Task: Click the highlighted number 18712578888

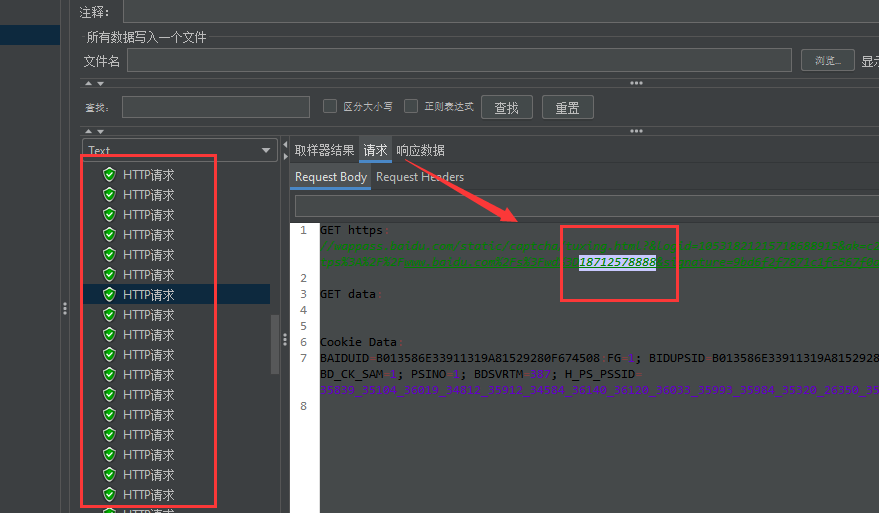Action: (x=617, y=262)
